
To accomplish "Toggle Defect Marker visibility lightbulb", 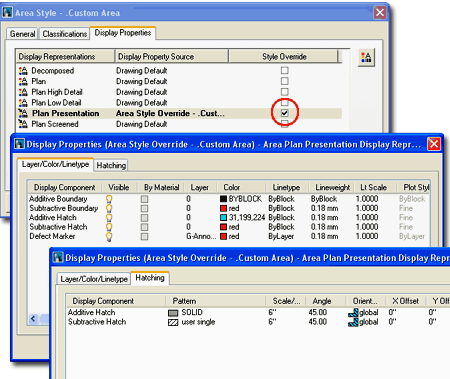I will [x=109, y=236].
